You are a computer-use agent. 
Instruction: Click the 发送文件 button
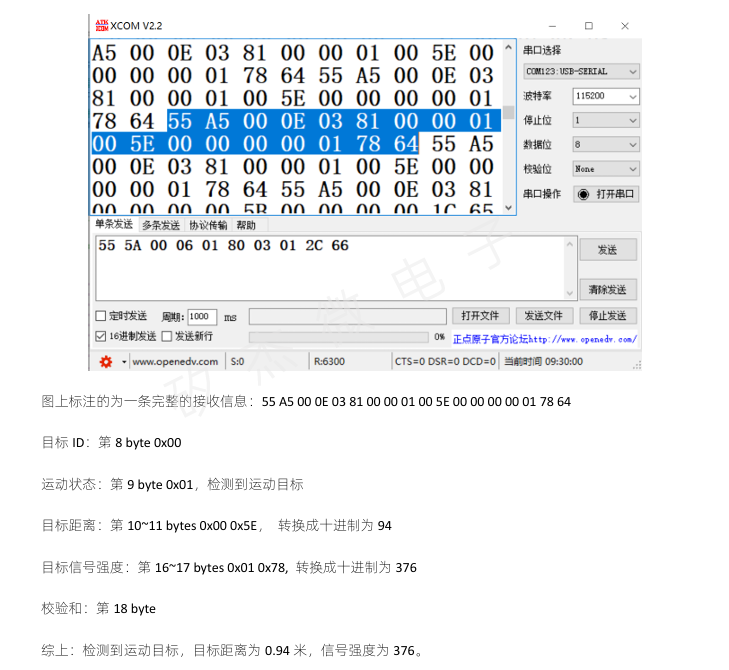[x=544, y=316]
